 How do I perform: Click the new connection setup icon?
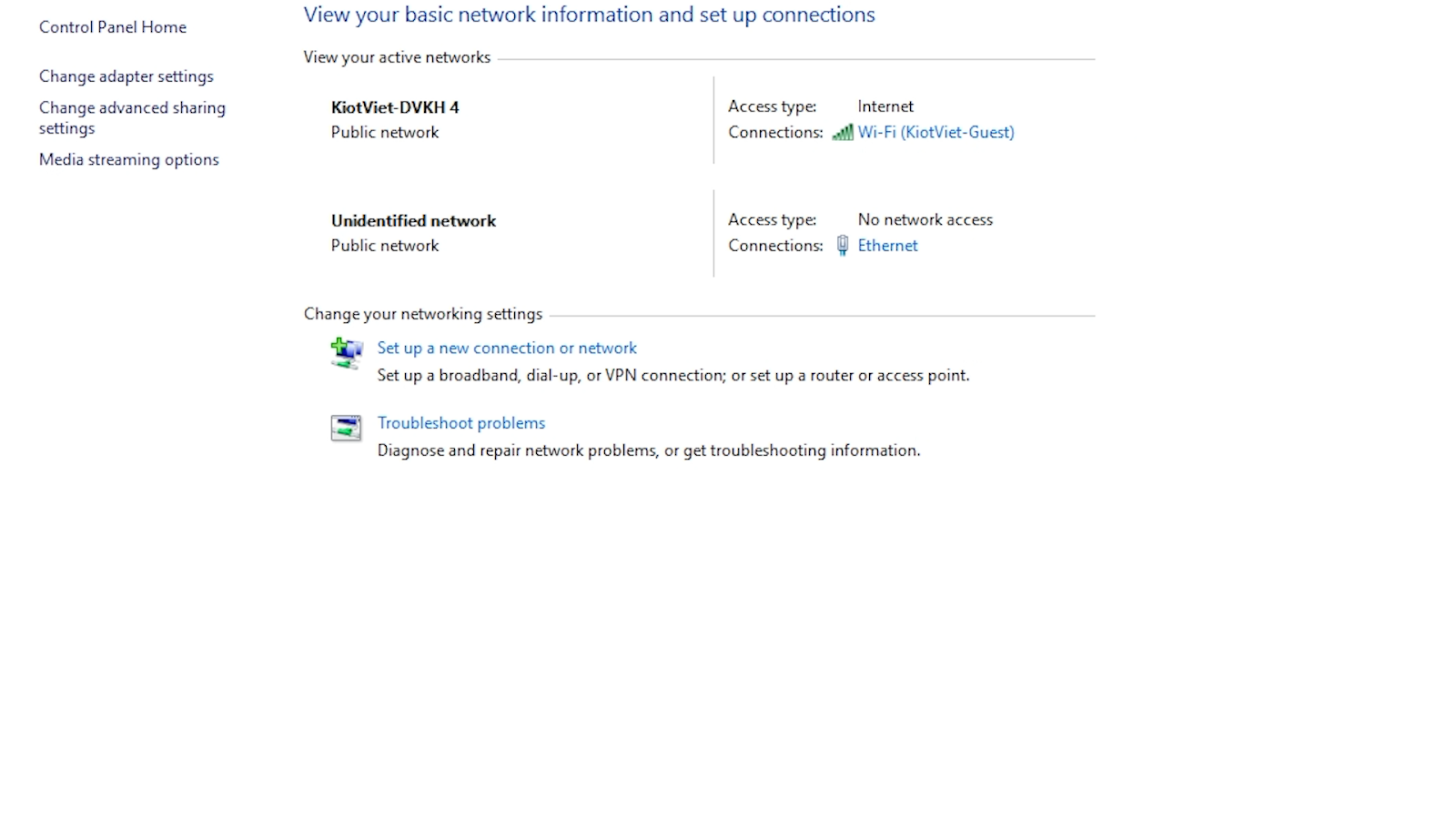[346, 353]
